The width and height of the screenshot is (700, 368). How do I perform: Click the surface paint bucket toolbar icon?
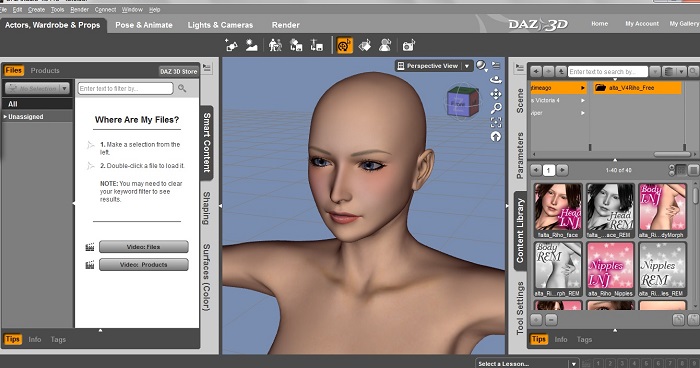tap(365, 45)
